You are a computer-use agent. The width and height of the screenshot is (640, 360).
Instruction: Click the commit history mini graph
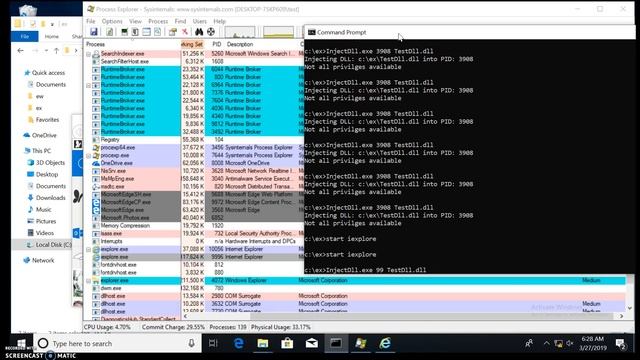(x=278, y=32)
